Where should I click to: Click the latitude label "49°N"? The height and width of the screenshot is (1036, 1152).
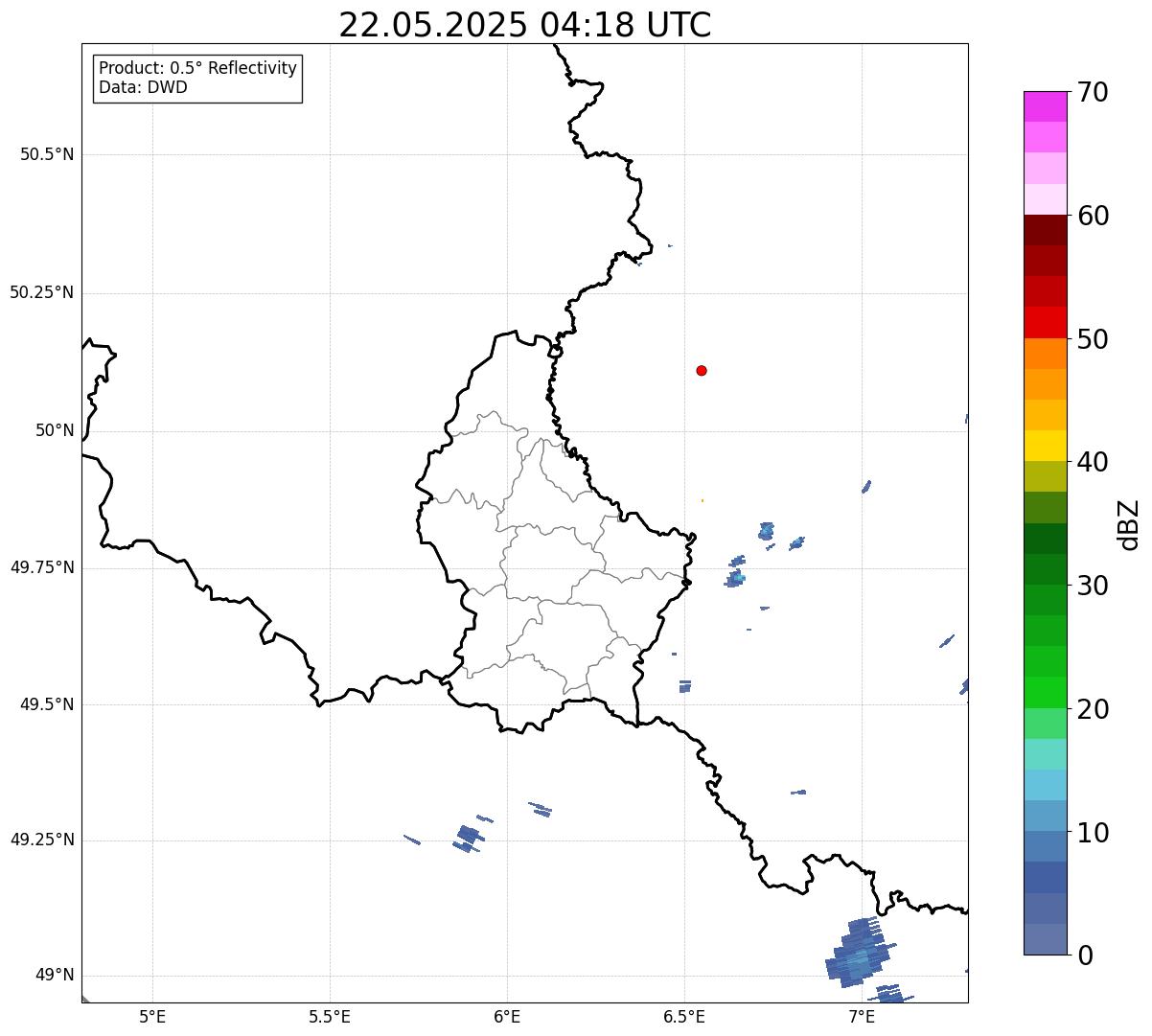56,976
